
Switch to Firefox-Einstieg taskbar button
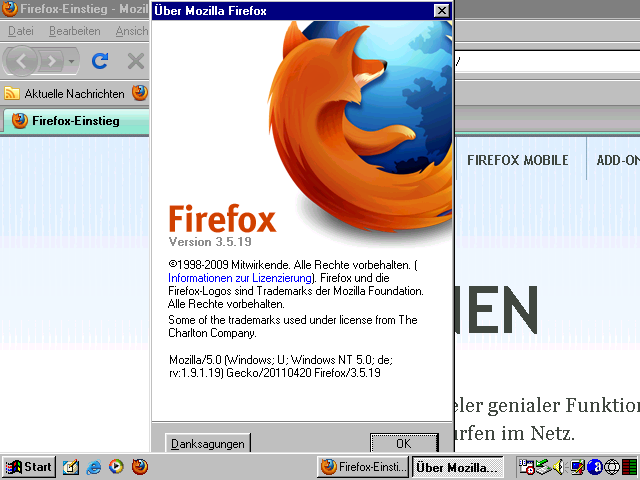[x=363, y=467]
